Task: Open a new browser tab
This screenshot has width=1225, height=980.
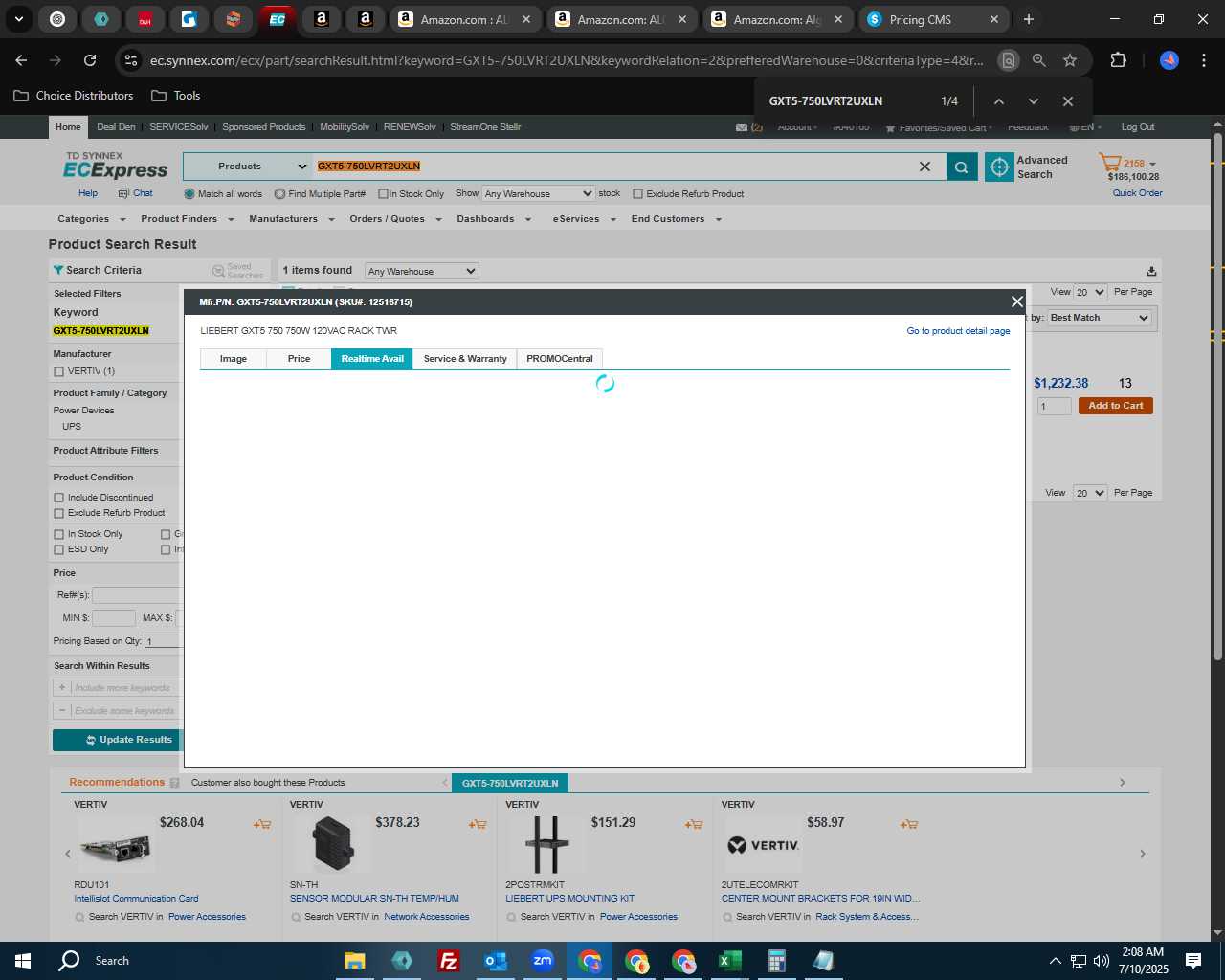Action: tap(1029, 19)
